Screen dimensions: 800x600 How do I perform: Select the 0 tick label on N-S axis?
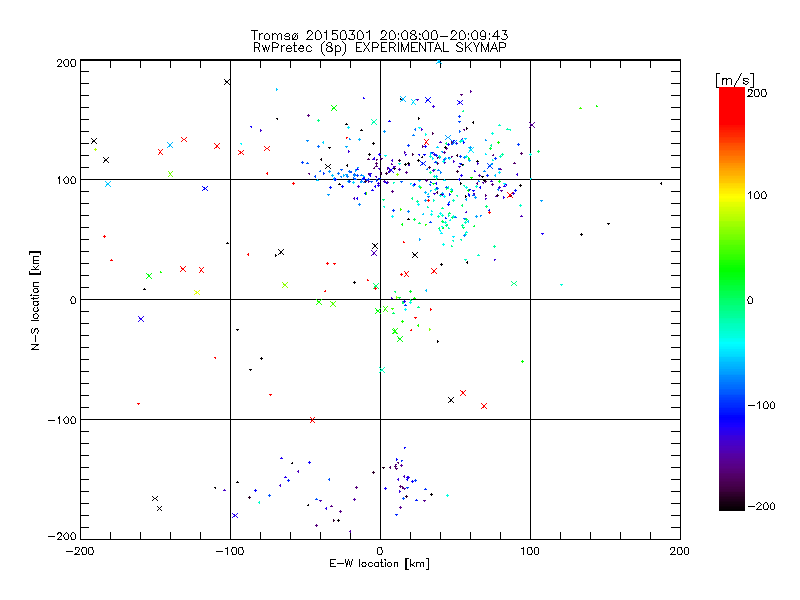[x=73, y=300]
